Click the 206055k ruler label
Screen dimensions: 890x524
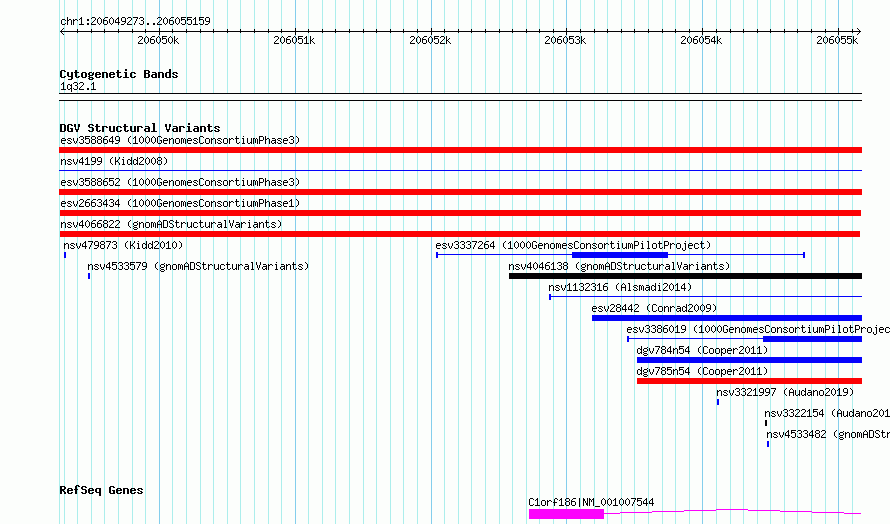point(837,40)
